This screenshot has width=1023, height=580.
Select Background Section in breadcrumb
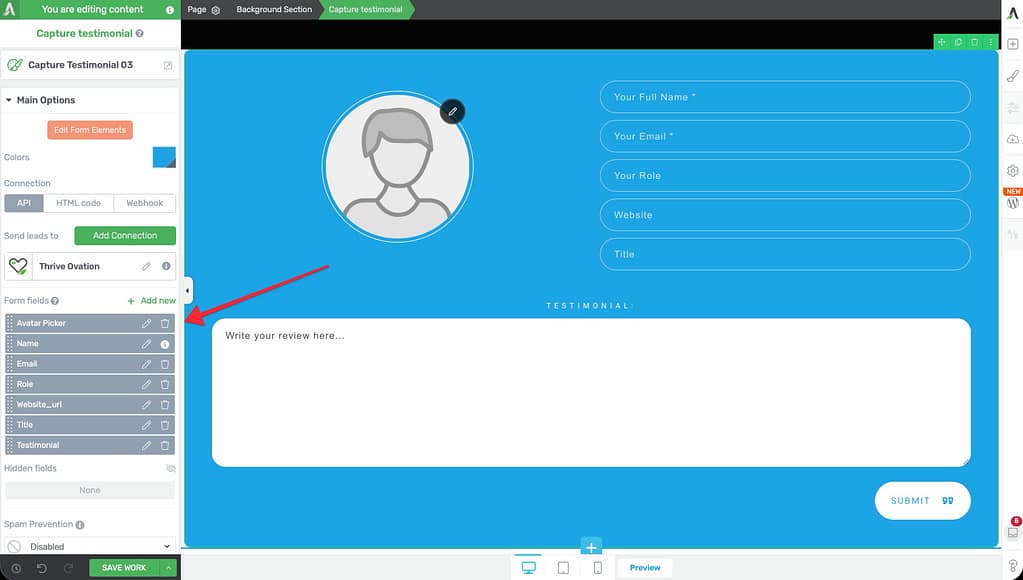click(x=274, y=9)
